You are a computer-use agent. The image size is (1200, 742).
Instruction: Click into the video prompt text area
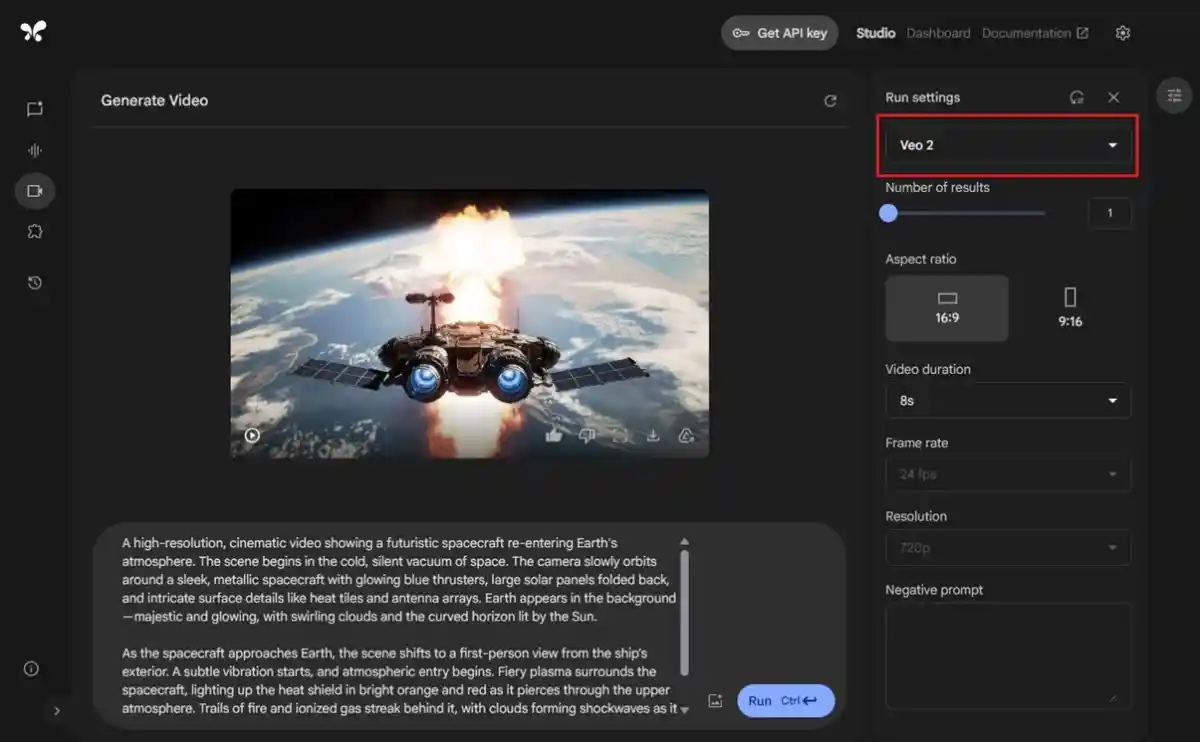[398, 625]
